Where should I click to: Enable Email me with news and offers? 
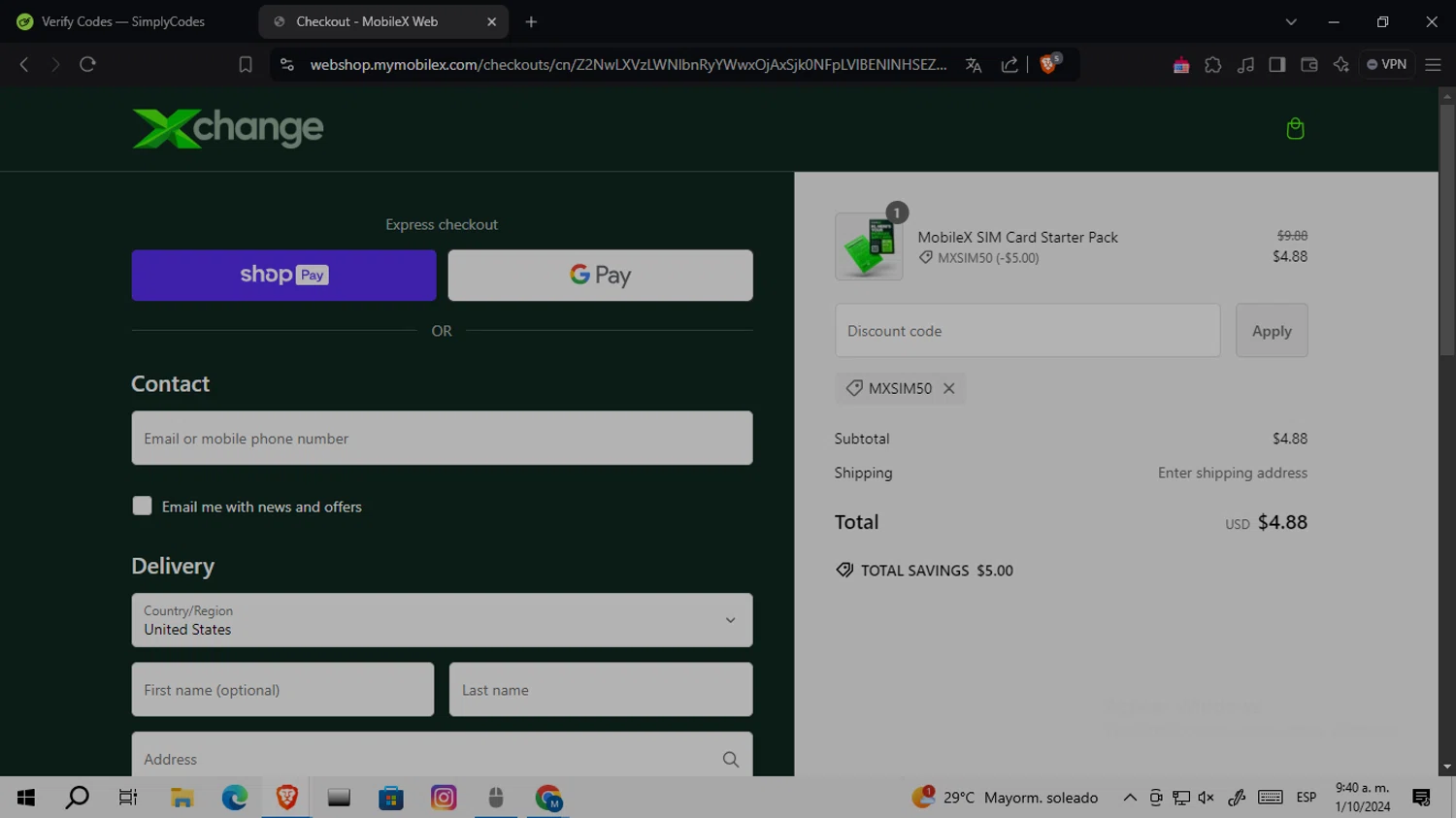[x=142, y=507]
